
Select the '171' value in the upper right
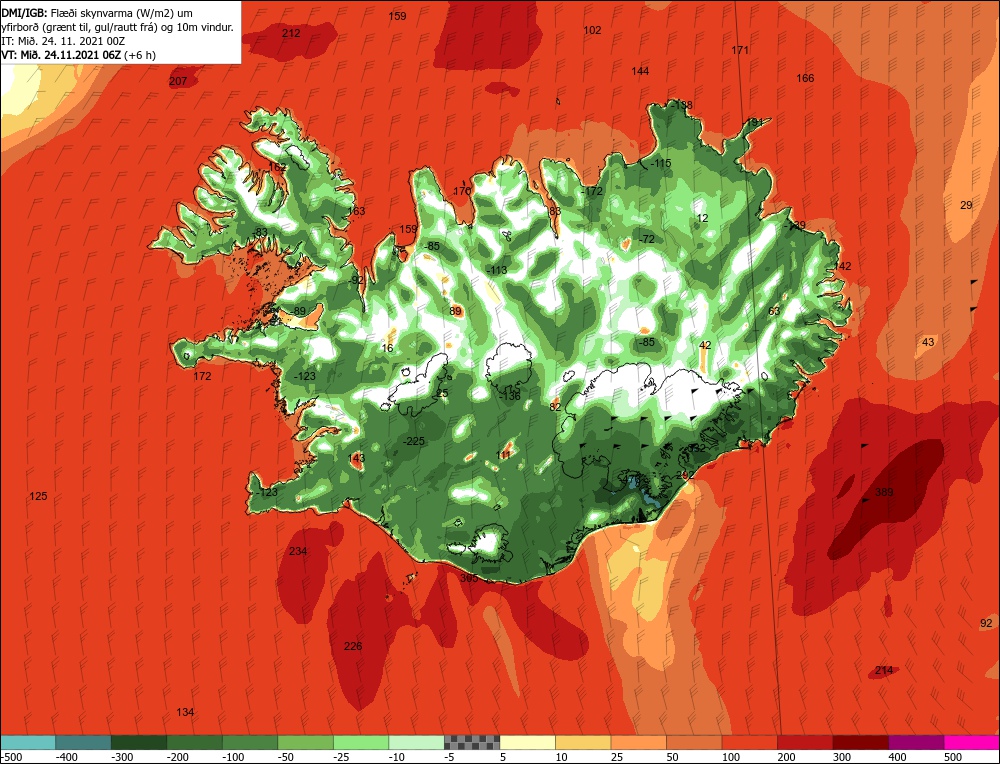point(740,50)
